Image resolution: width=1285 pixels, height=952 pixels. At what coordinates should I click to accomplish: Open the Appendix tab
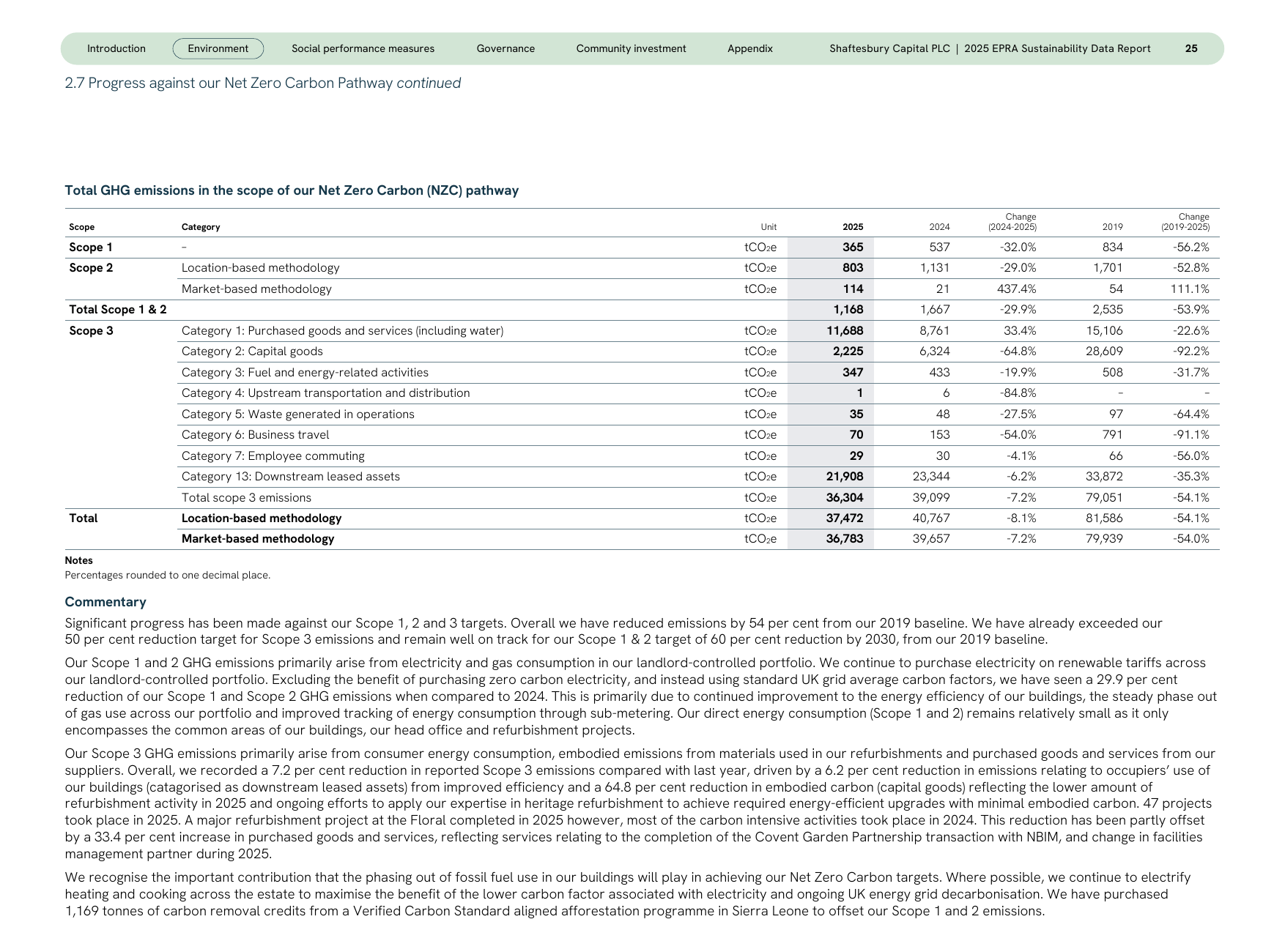749,48
